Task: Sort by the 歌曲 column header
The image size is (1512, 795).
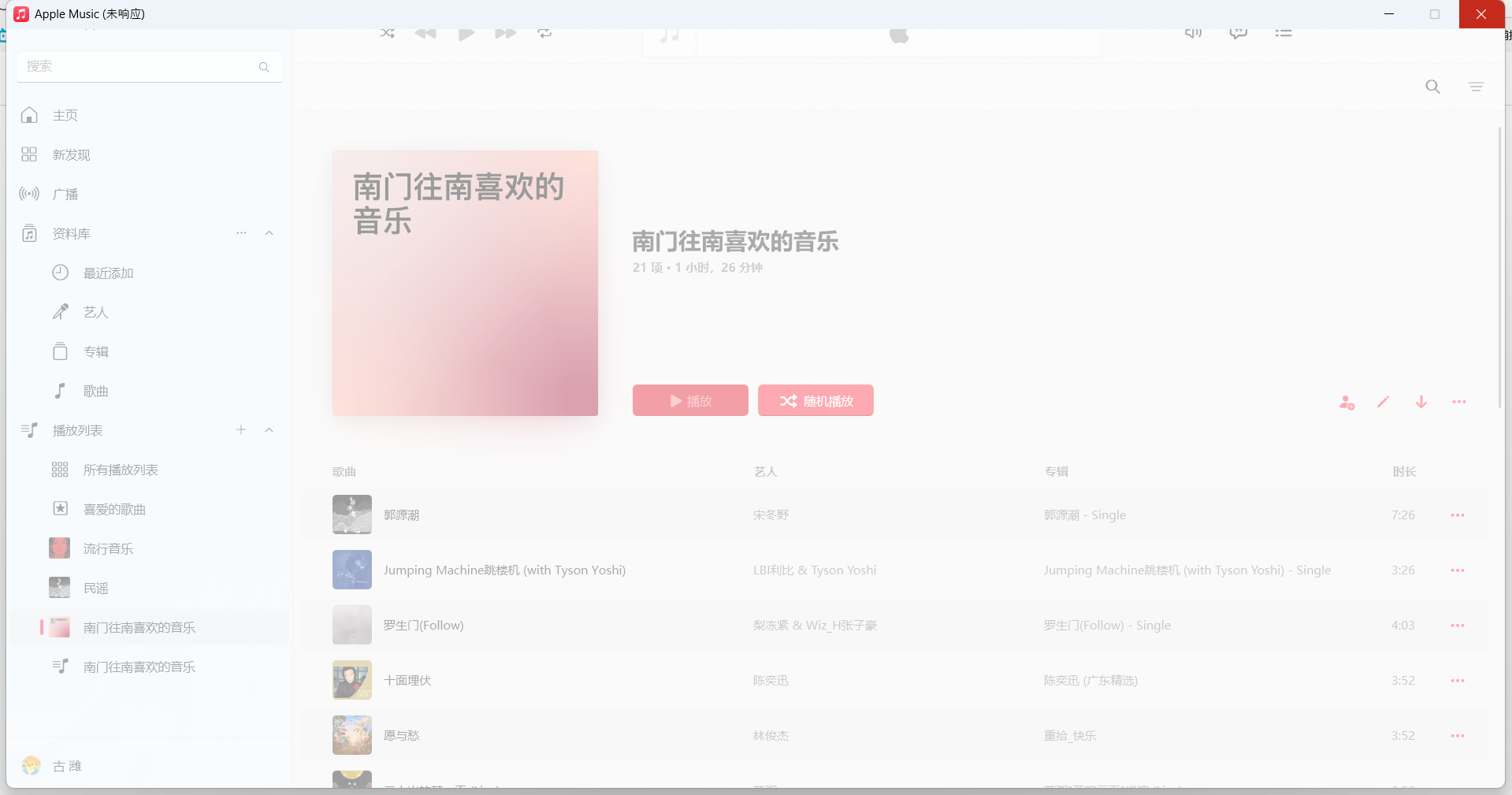Action: (344, 471)
